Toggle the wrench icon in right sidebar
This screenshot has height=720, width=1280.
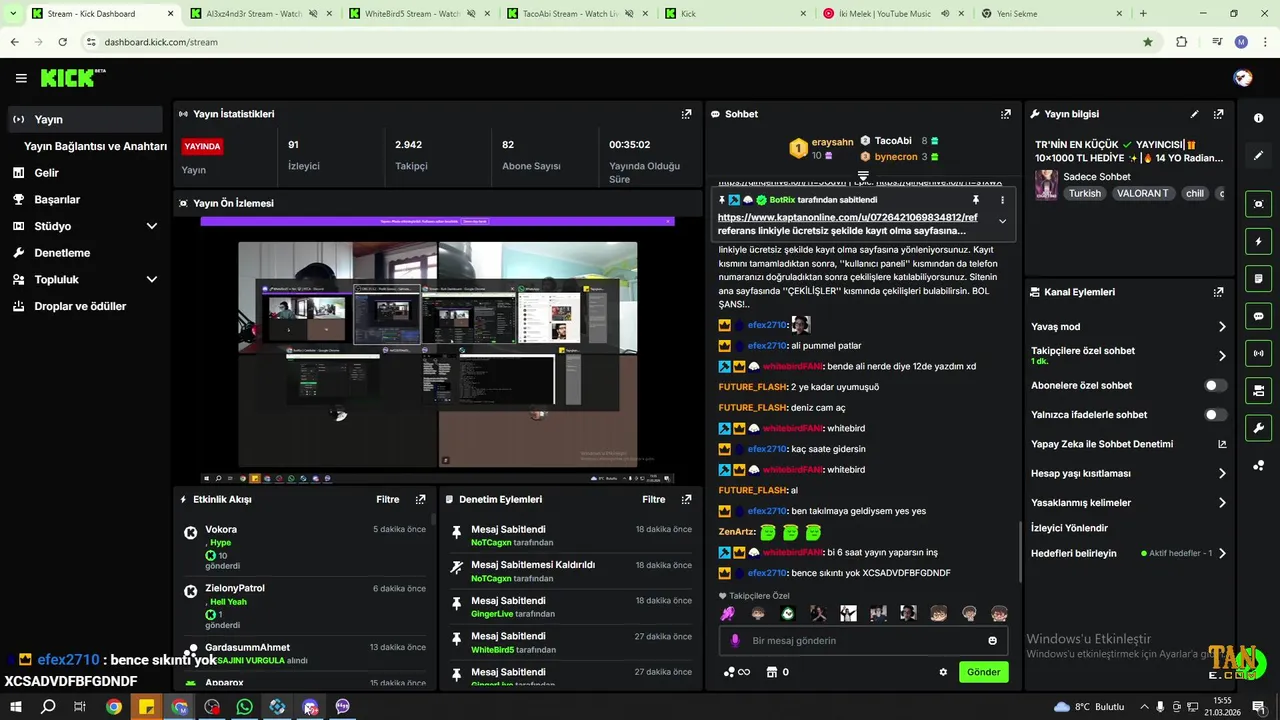pyautogui.click(x=1258, y=428)
